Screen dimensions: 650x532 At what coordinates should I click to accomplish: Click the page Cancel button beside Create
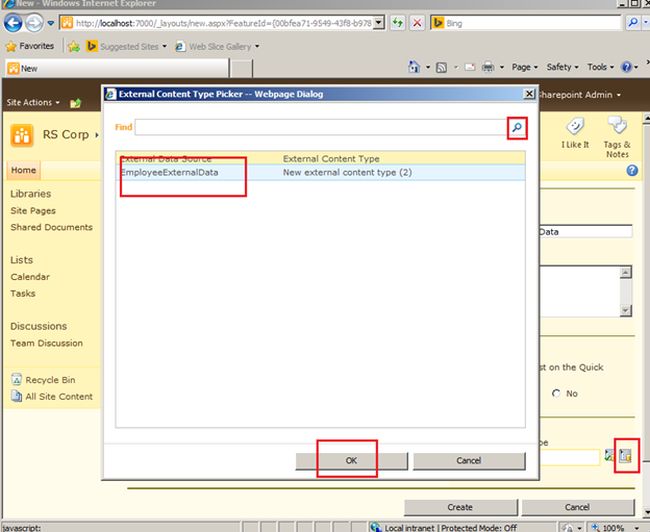tap(577, 507)
